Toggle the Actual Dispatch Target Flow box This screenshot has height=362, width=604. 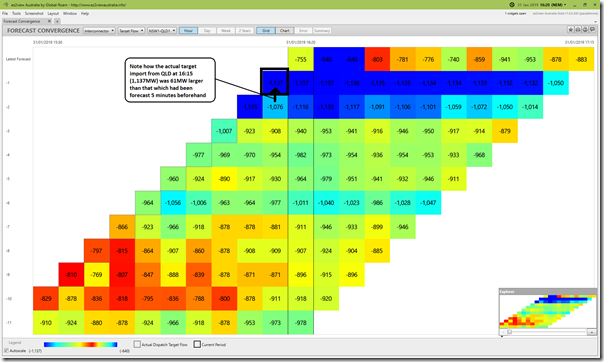click(137, 344)
